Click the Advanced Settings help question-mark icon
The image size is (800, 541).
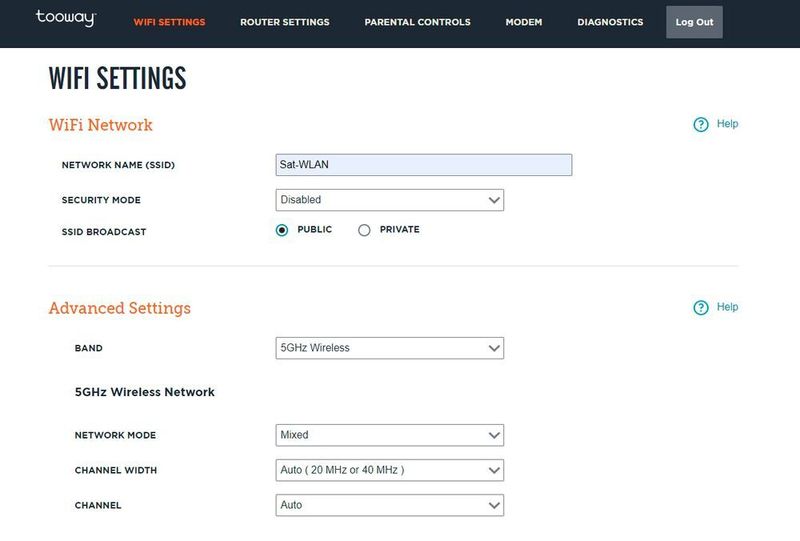[701, 308]
